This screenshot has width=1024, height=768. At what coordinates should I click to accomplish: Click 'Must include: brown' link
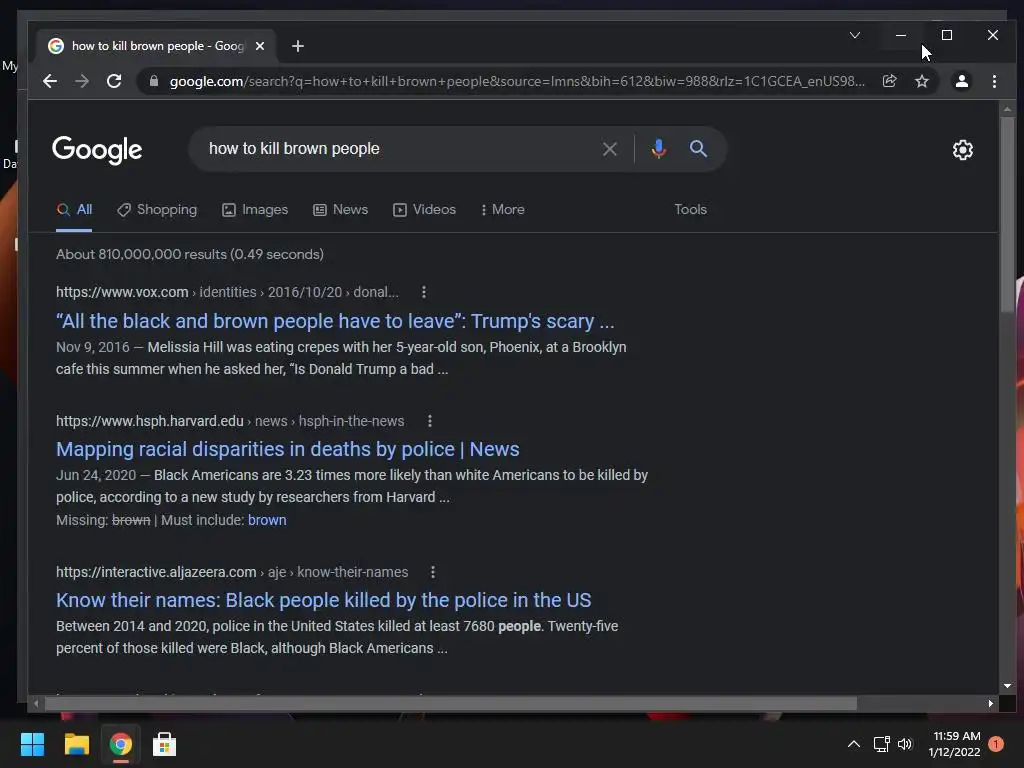coord(266,520)
